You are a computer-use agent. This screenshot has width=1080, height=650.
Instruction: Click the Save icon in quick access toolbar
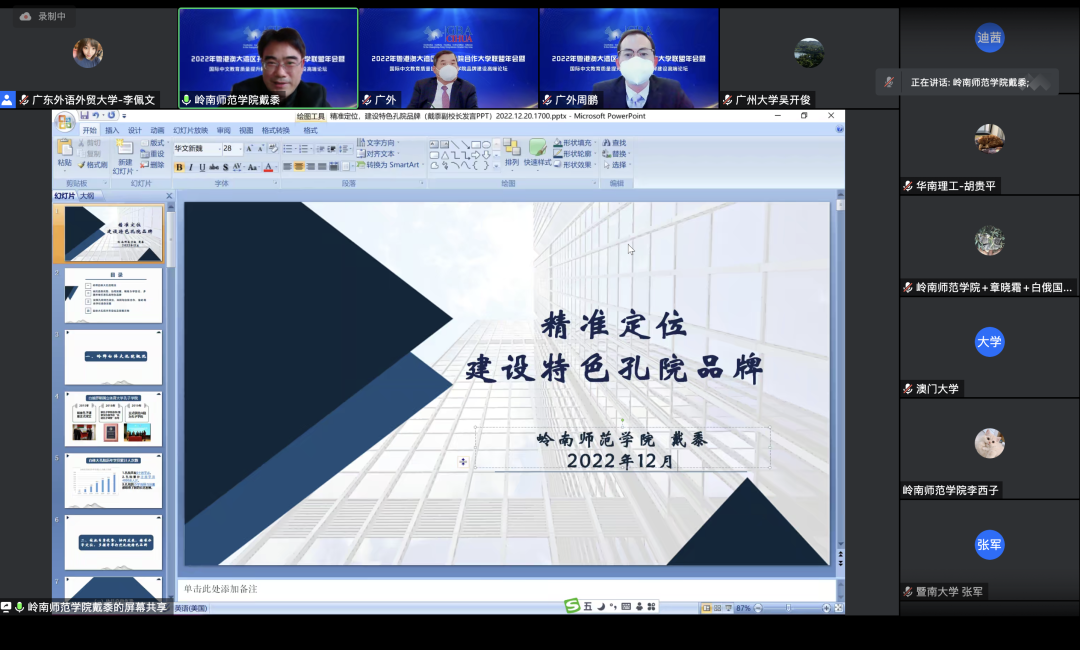point(85,116)
